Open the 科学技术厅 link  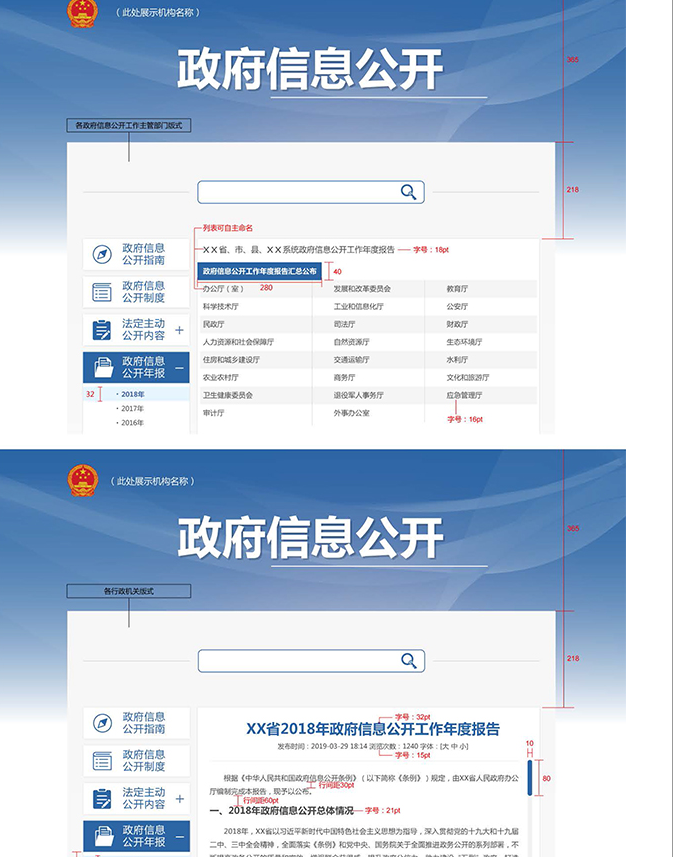(221, 306)
